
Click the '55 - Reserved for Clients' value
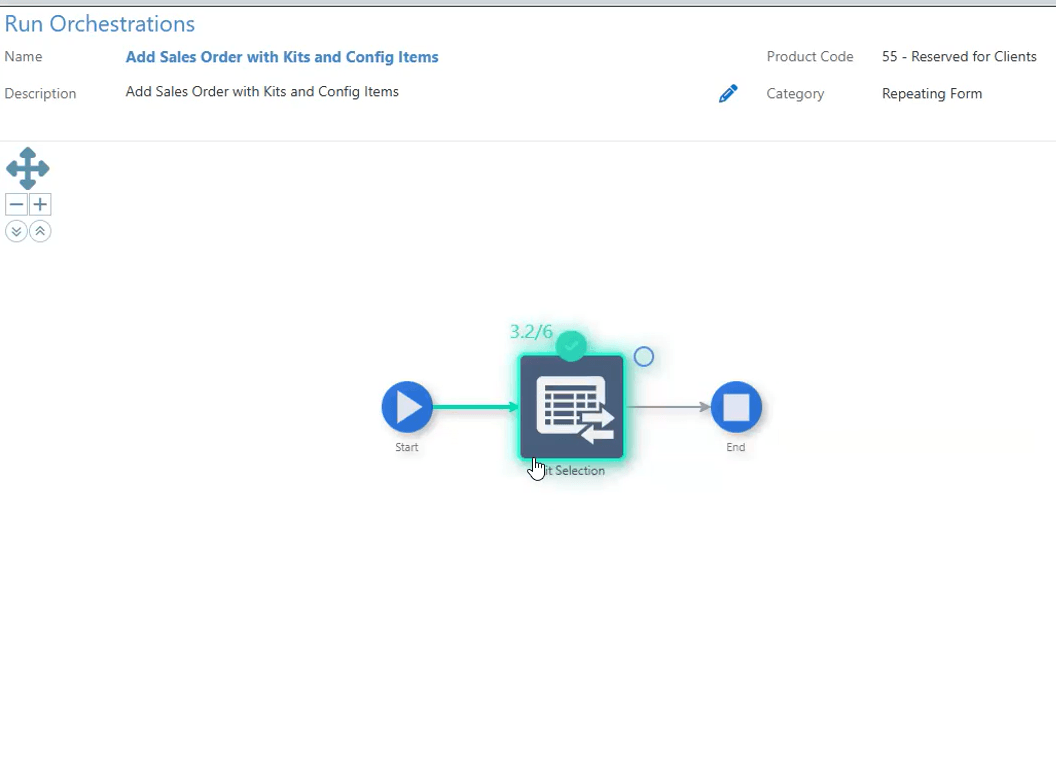pyautogui.click(x=959, y=57)
